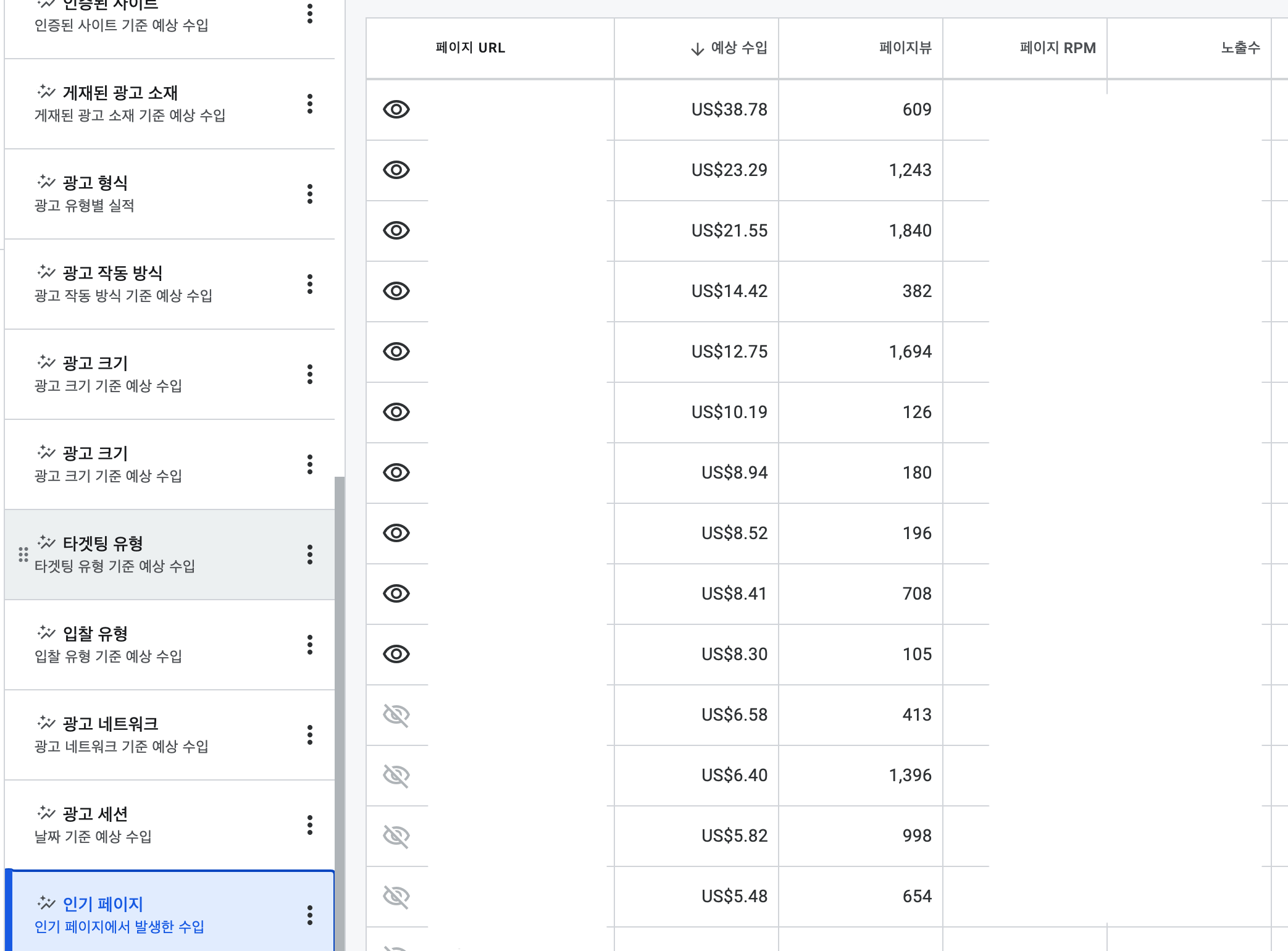Toggle visibility eye for US$38.78 row
The width and height of the screenshot is (1288, 951).
pyautogui.click(x=396, y=109)
